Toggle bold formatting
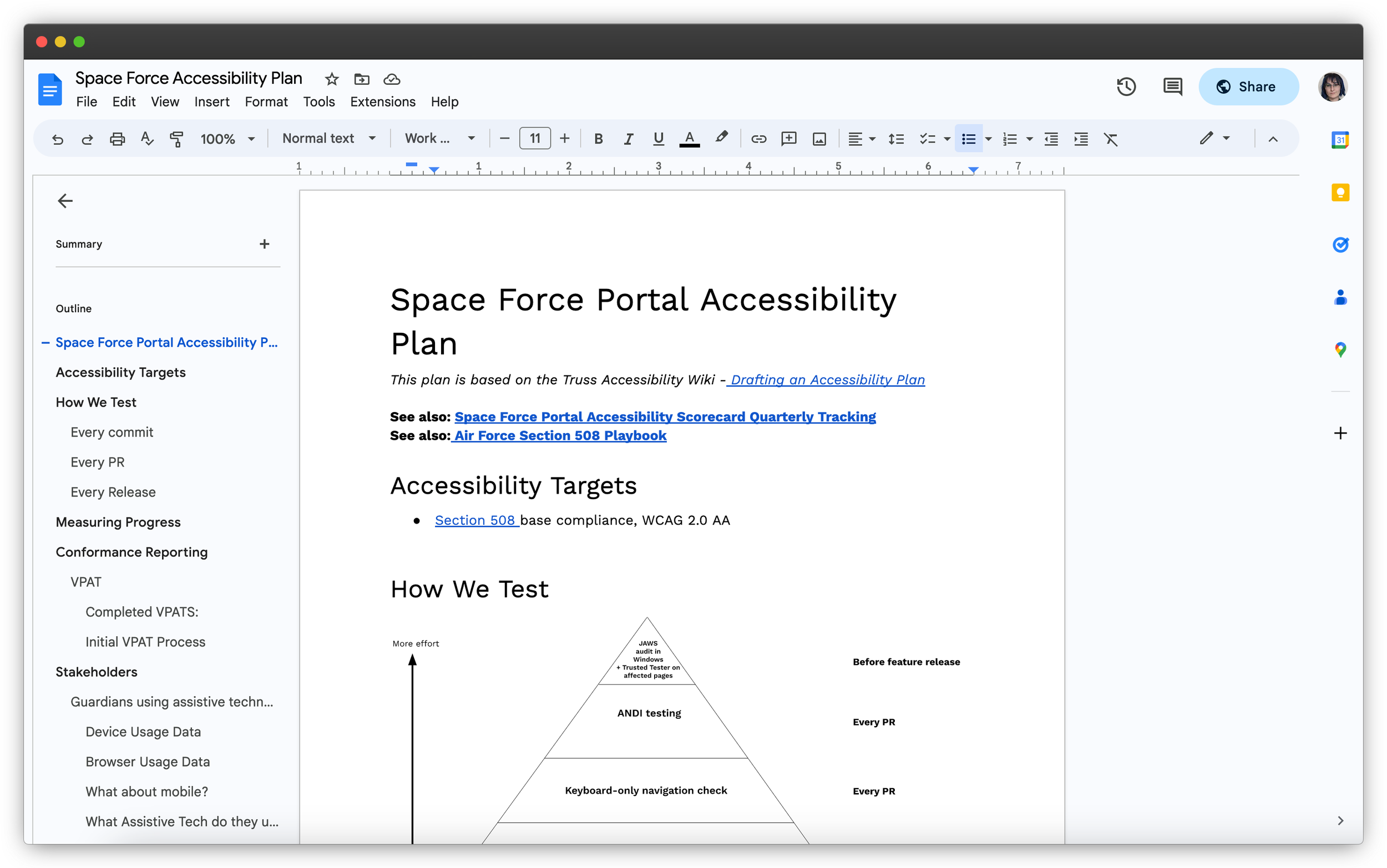 598,138
